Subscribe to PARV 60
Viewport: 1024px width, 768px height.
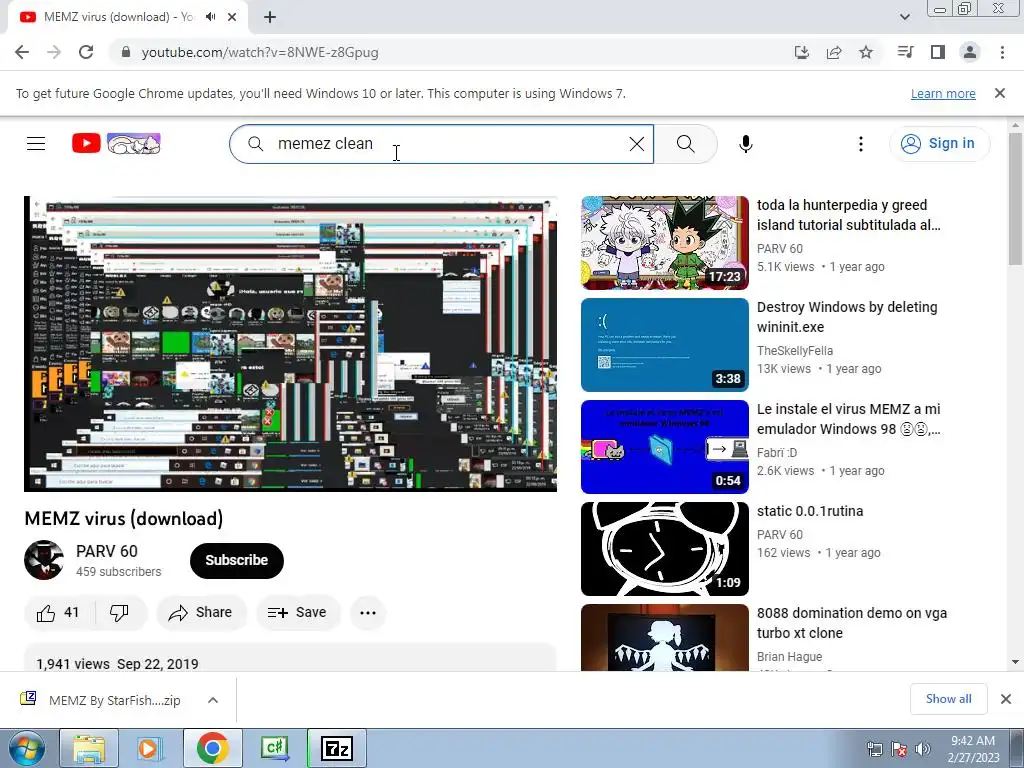236,560
